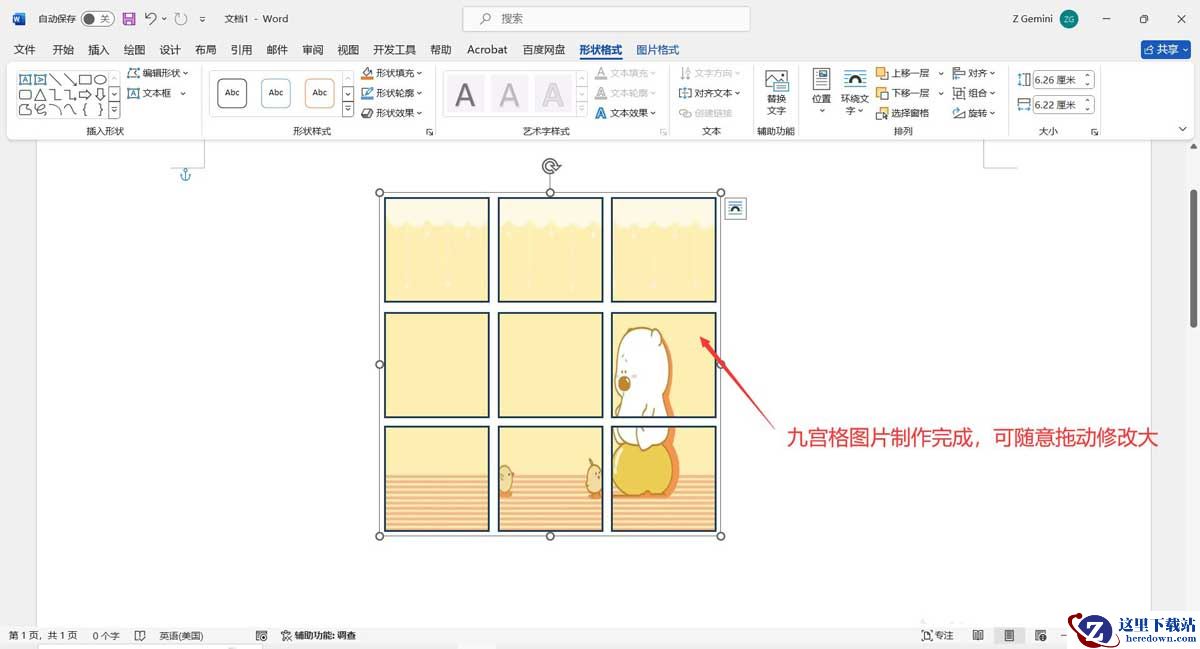Screen dimensions: 1200x649
Task: Switch to the 开始 tab
Action: tap(63, 49)
